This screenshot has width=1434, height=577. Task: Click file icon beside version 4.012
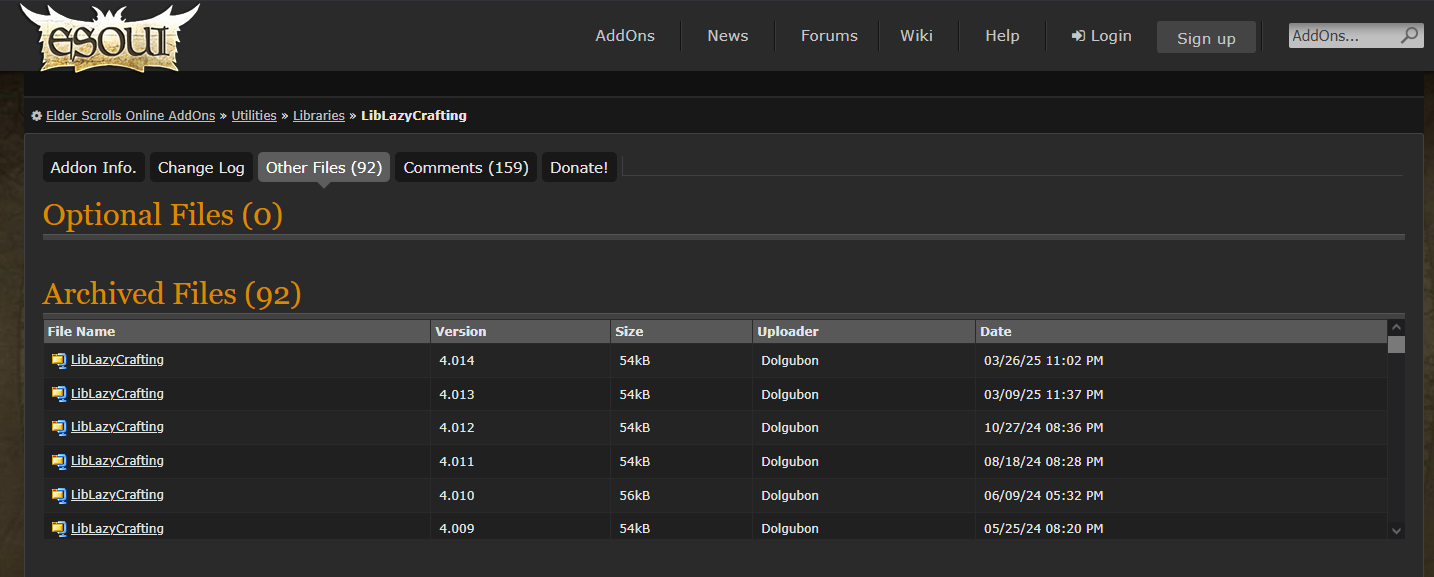[x=59, y=428]
